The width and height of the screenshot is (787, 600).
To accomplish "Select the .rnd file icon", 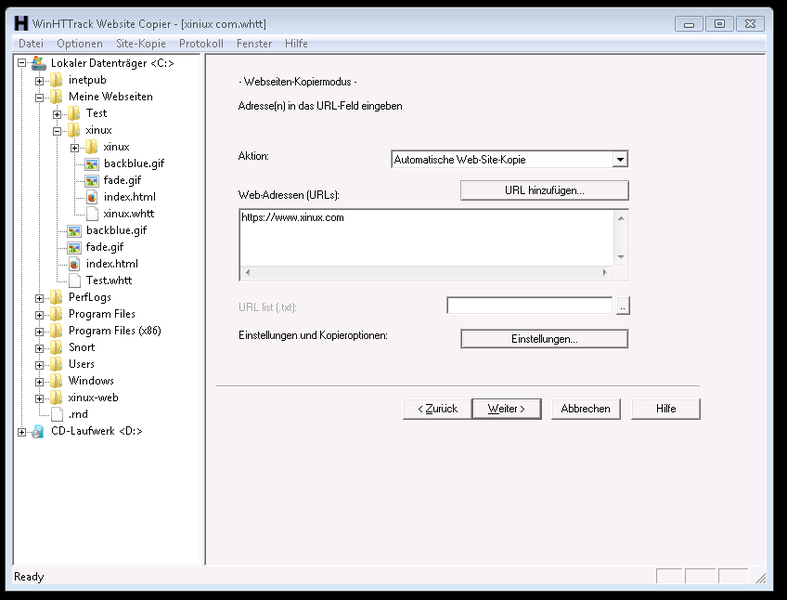I will click(x=57, y=414).
